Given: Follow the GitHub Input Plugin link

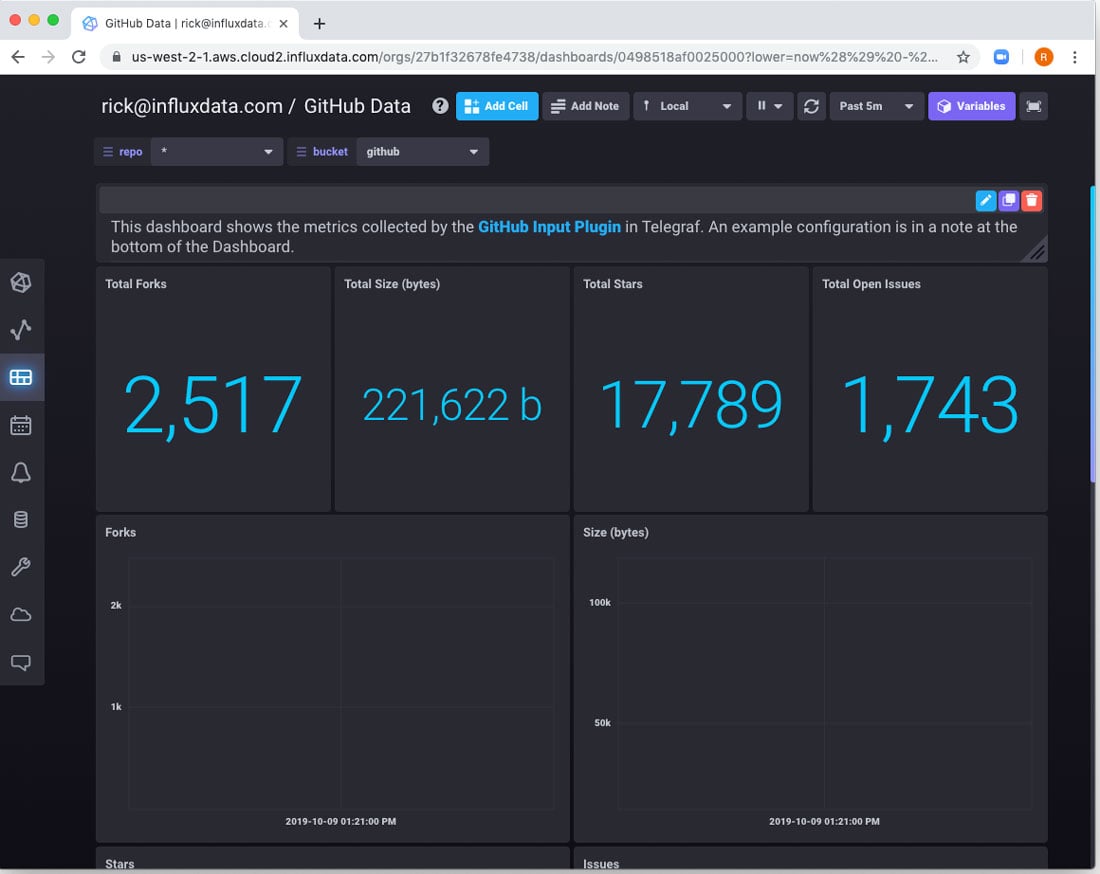Looking at the screenshot, I should point(549,227).
